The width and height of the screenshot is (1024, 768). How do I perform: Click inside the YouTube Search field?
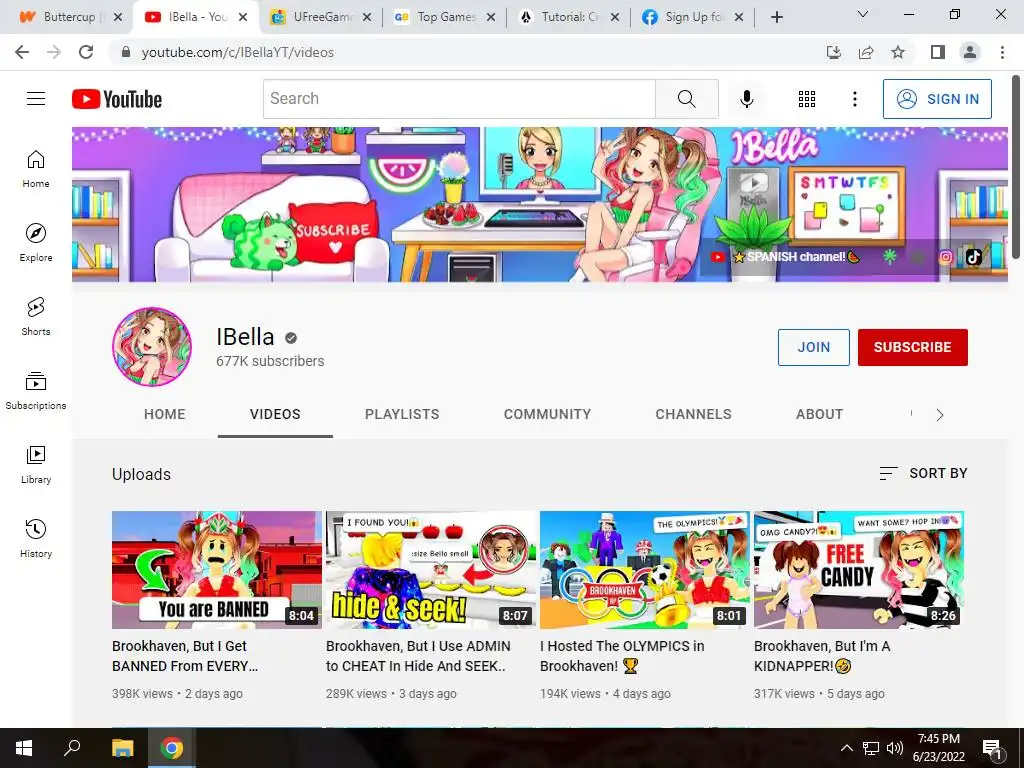pyautogui.click(x=459, y=99)
